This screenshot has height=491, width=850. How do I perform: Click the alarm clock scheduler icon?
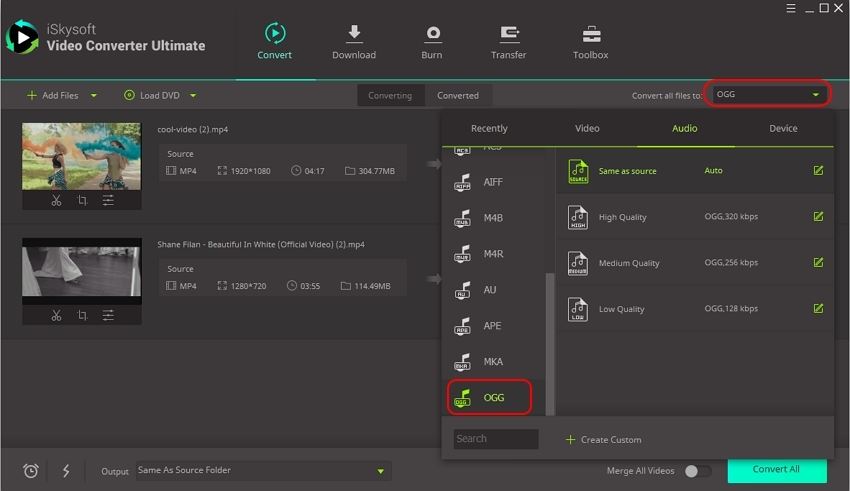[x=31, y=471]
